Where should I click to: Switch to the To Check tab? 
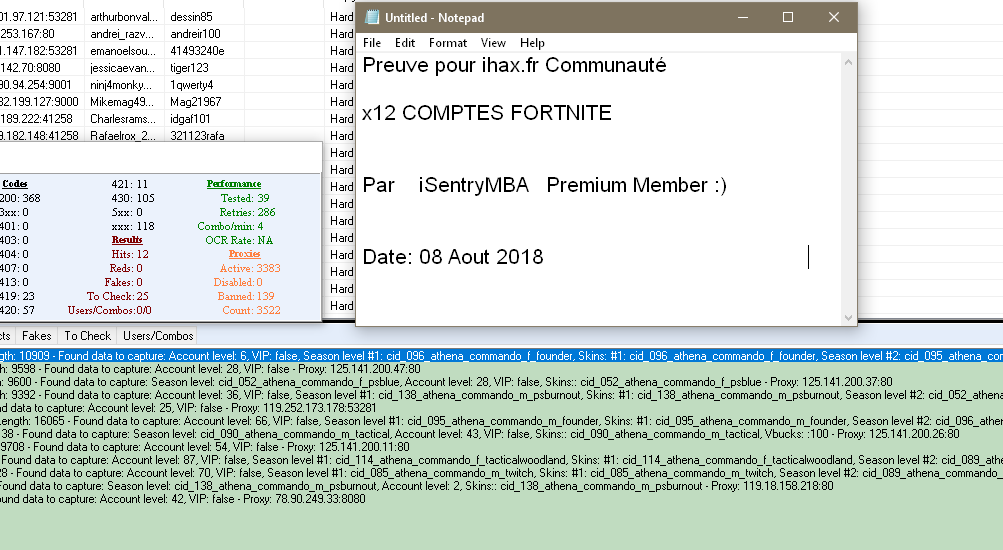(88, 336)
